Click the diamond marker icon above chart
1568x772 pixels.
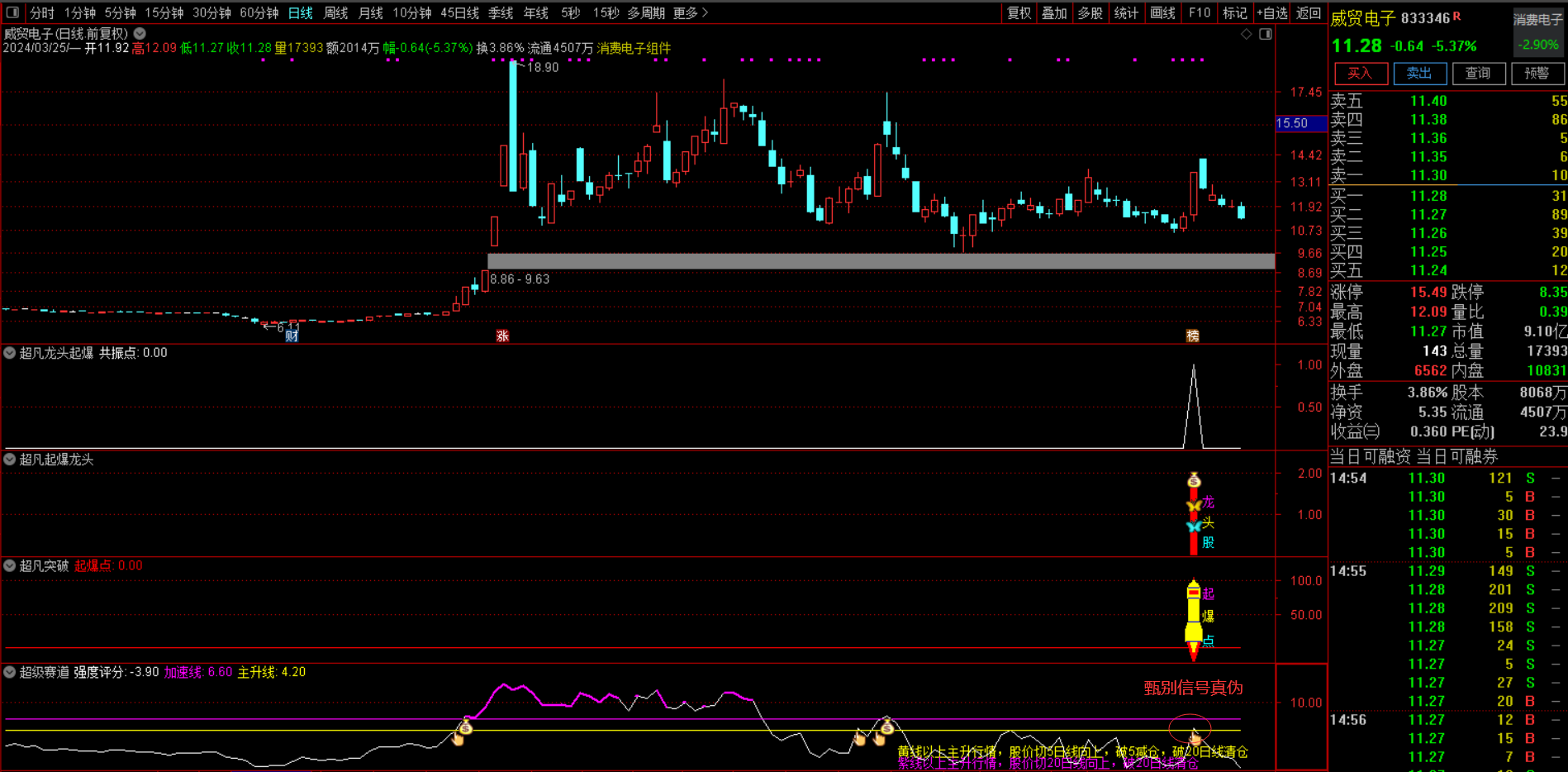point(1246,34)
